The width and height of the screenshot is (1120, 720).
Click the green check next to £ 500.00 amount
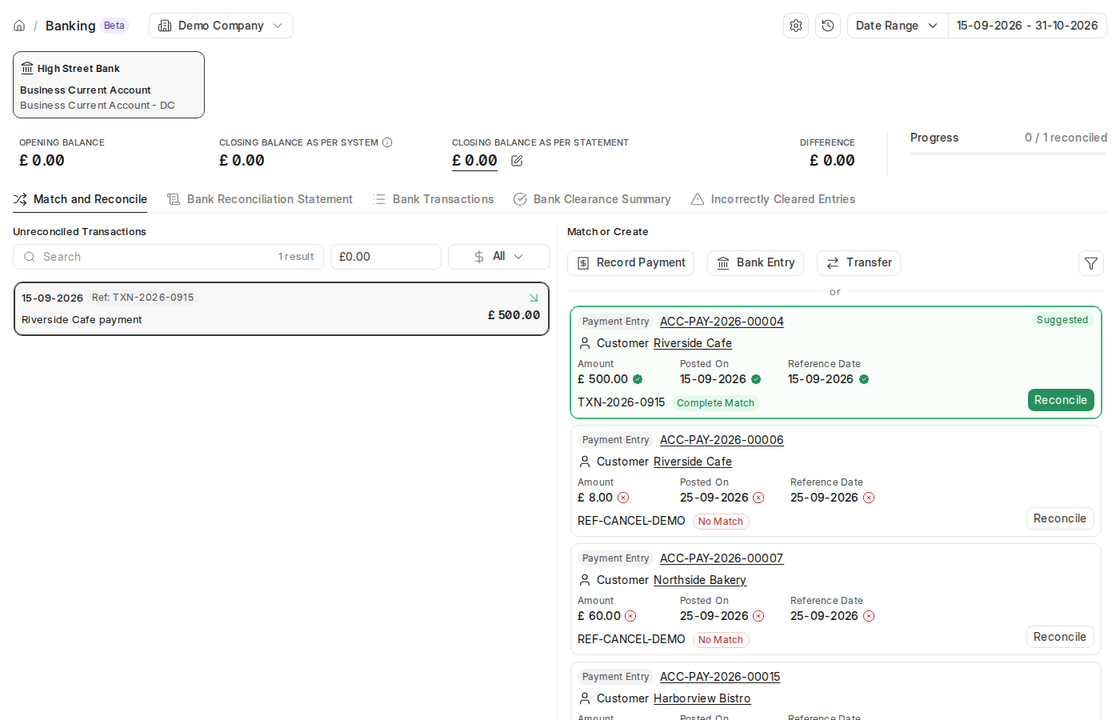coord(638,379)
